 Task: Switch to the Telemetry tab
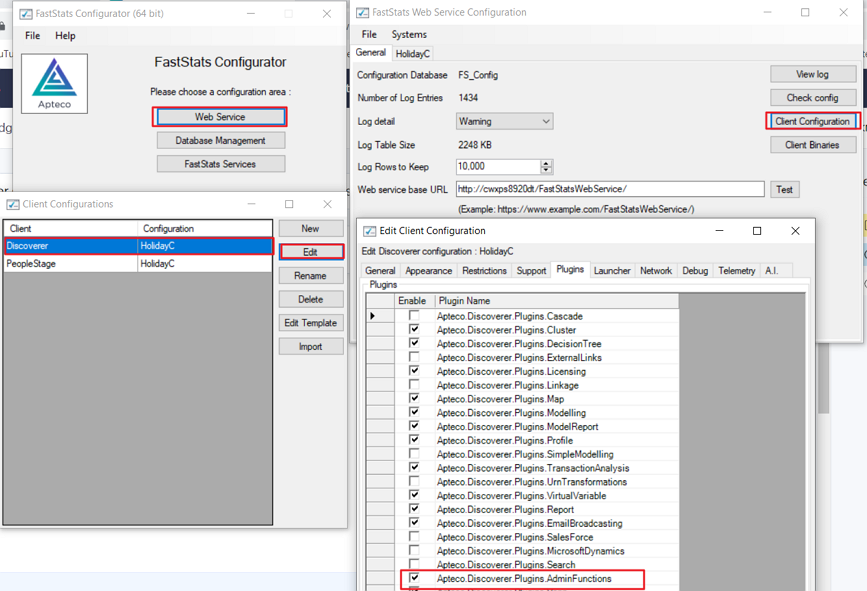[x=737, y=270]
